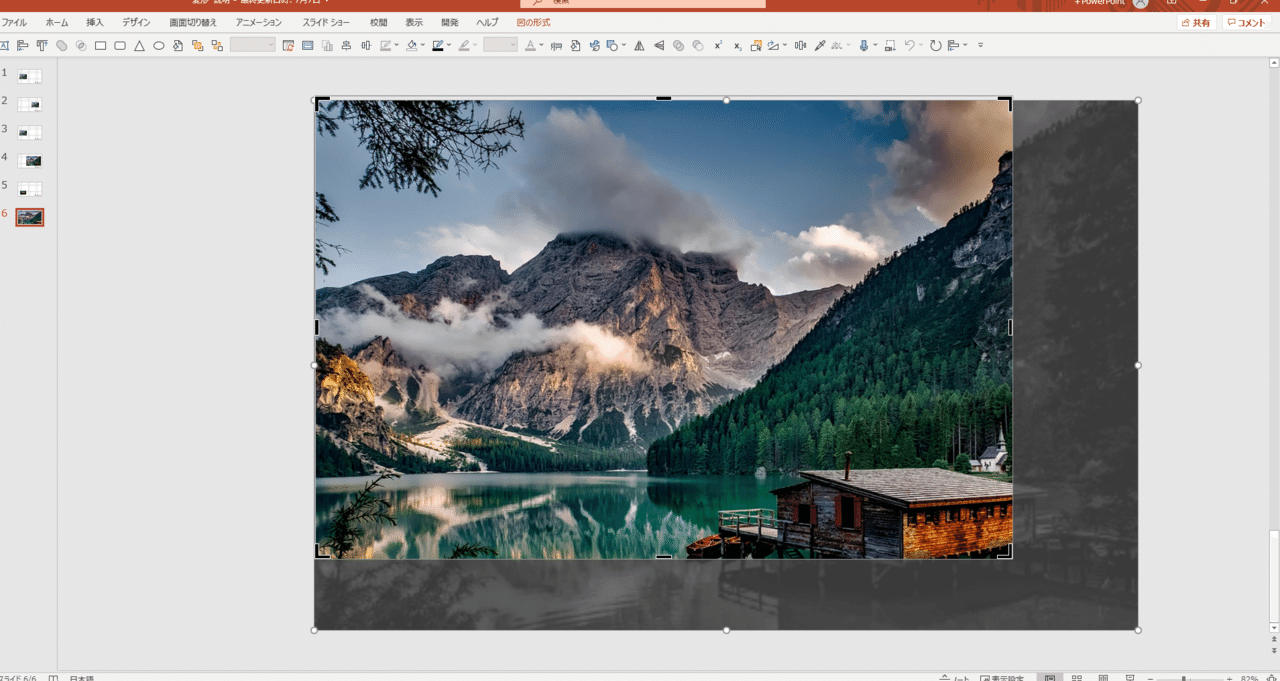Open the shape fill color dropdown arrow
1280x681 pixels.
tap(423, 45)
